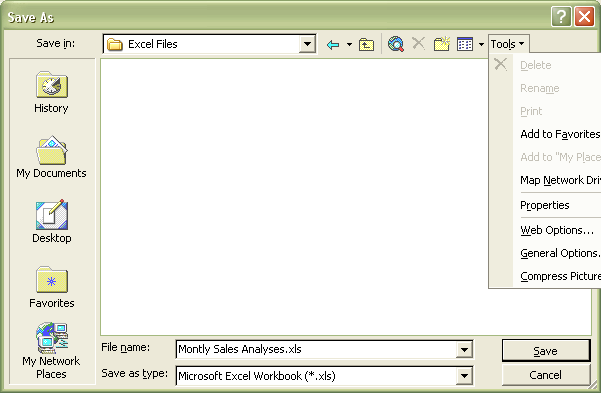Select the Desktop location icon
Viewport: 601px width, 393px height.
click(51, 222)
